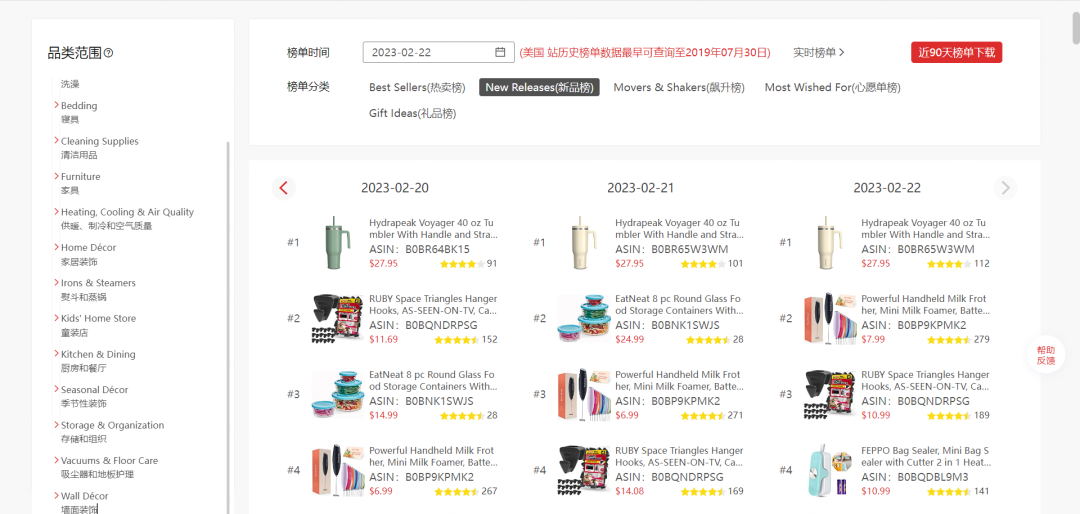Open milk frother thumbnail priced $7.99

click(x=829, y=318)
